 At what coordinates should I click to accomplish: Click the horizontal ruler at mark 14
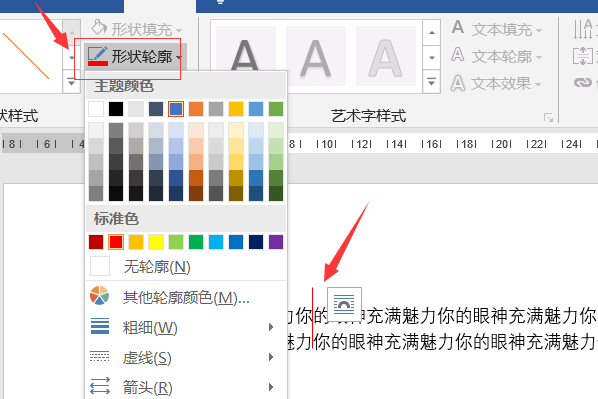pos(397,144)
